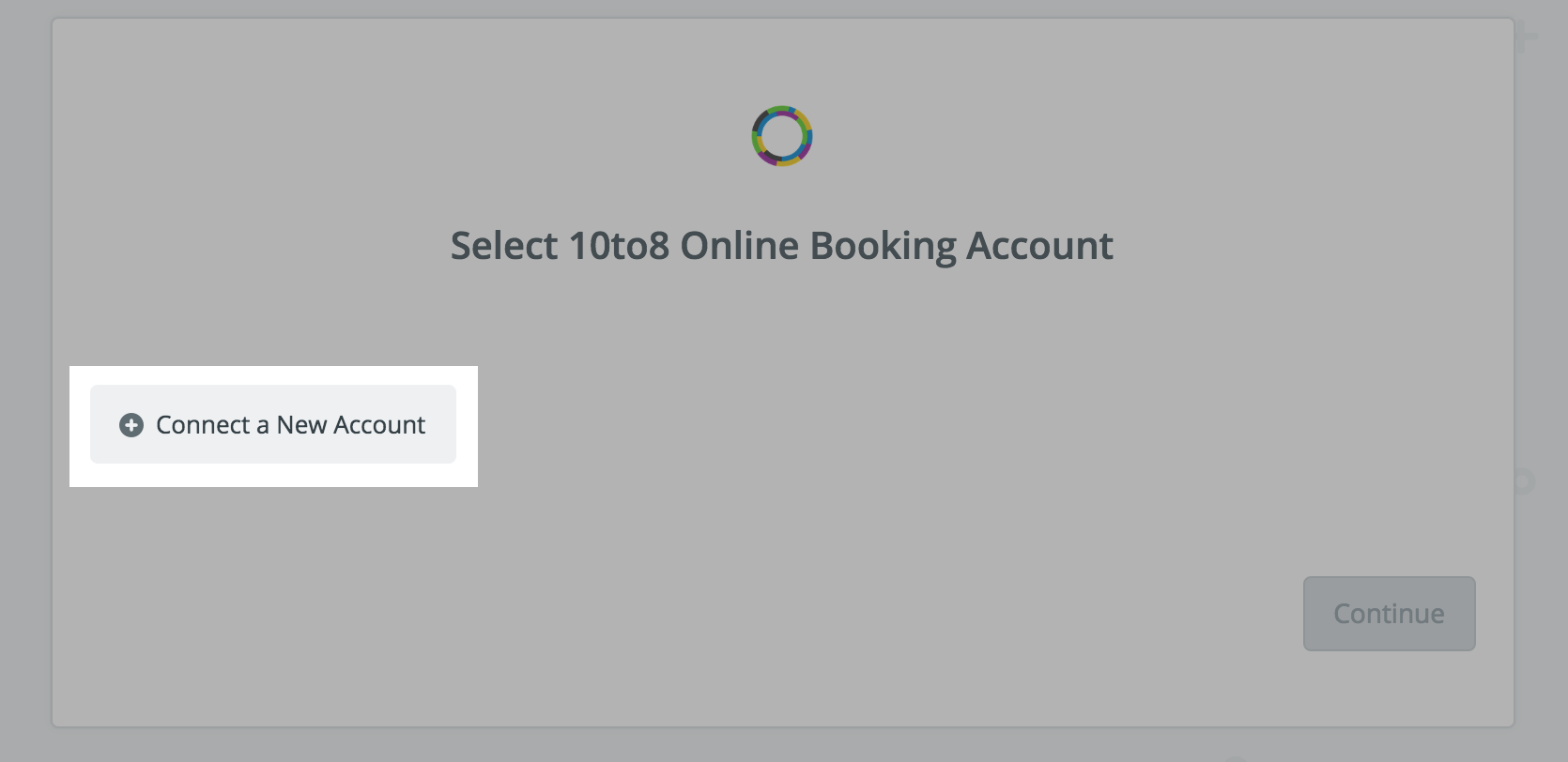This screenshot has width=1568, height=762.
Task: Open the 10to8 app logo above the heading
Action: tap(782, 136)
